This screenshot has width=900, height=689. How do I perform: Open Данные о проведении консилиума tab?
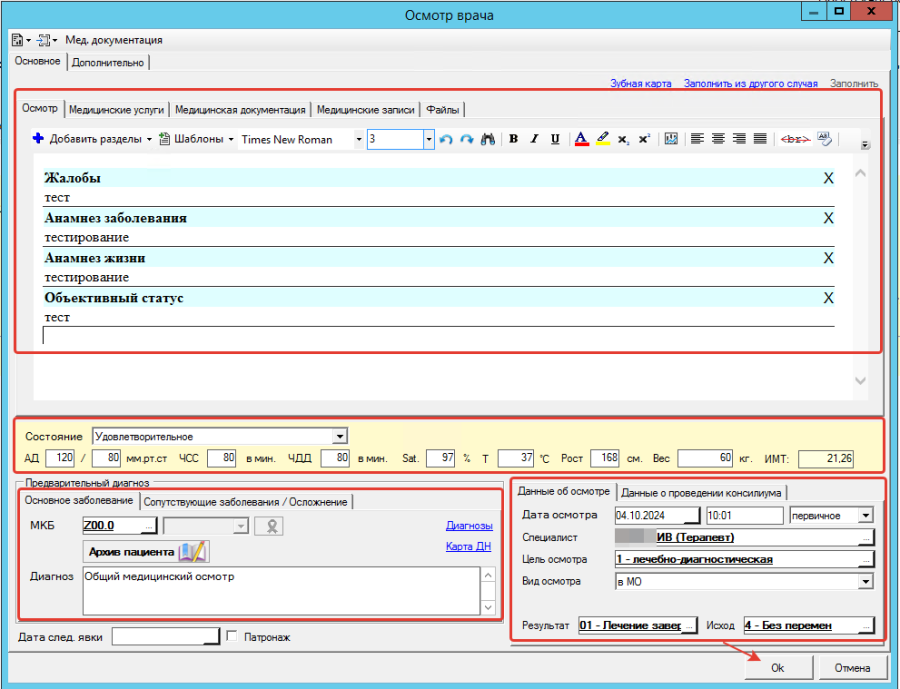(x=701, y=493)
